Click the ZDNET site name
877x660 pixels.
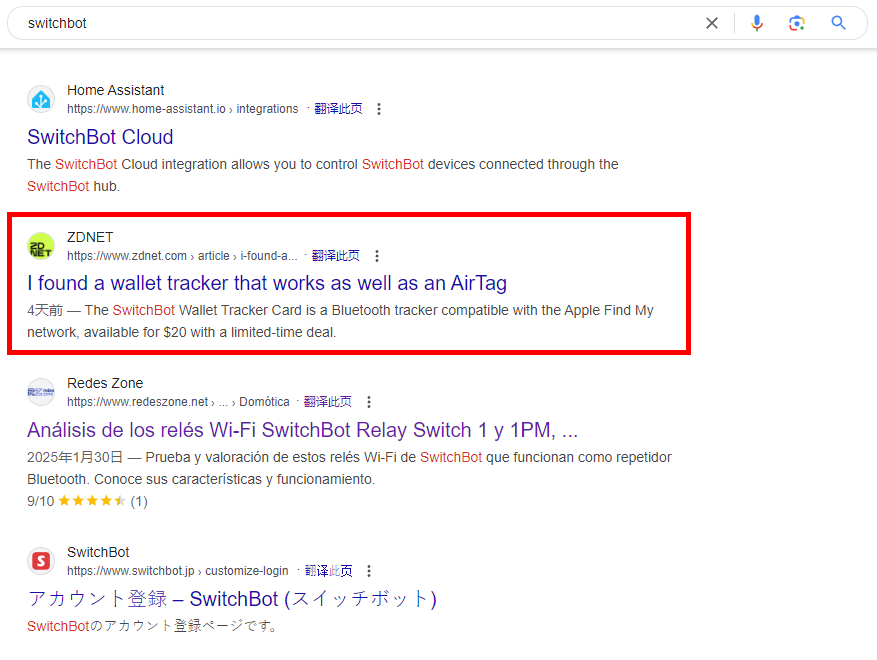[x=90, y=237]
